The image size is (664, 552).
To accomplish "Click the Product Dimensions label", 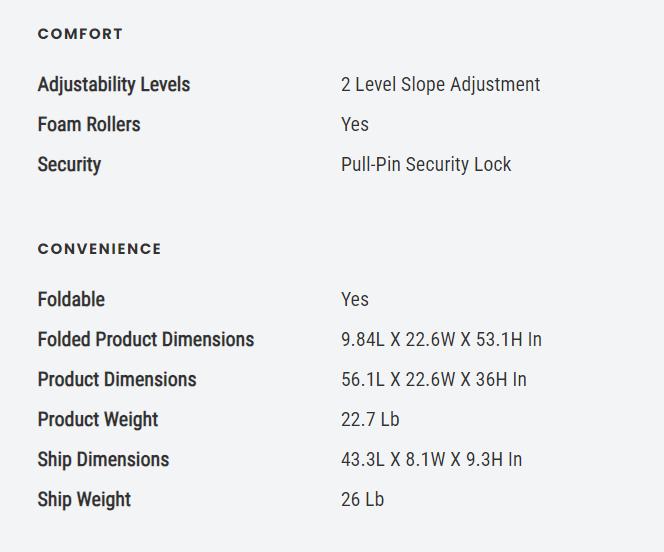I will (x=117, y=380).
